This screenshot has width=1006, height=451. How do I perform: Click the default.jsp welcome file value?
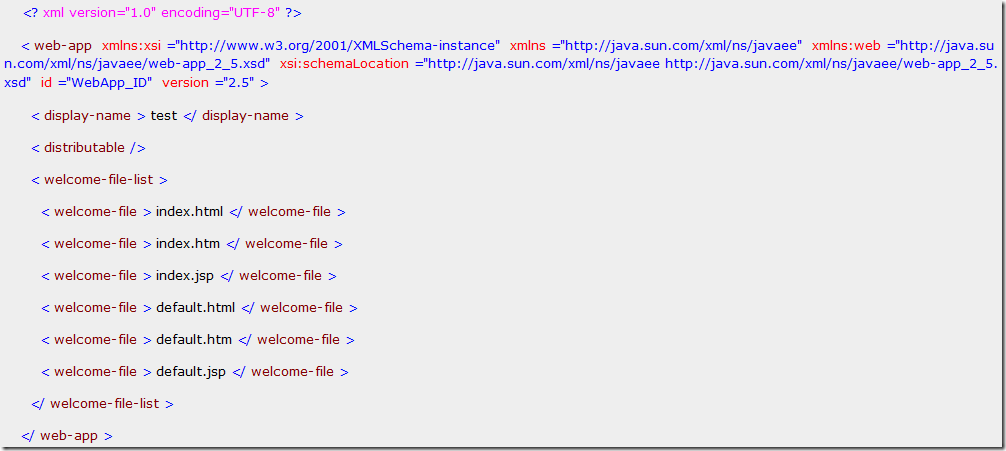(x=191, y=372)
